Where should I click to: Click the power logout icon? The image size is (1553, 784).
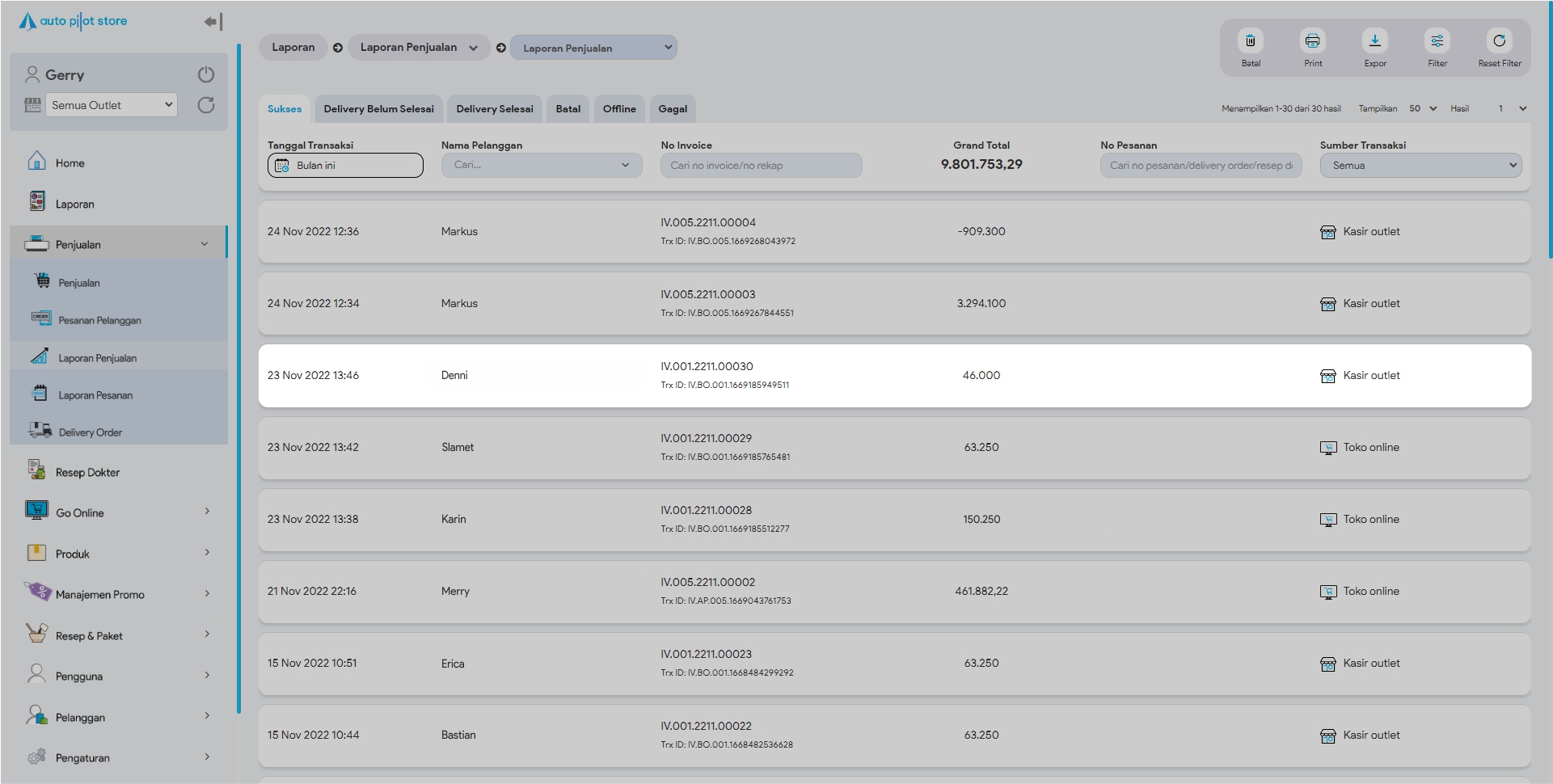tap(206, 74)
